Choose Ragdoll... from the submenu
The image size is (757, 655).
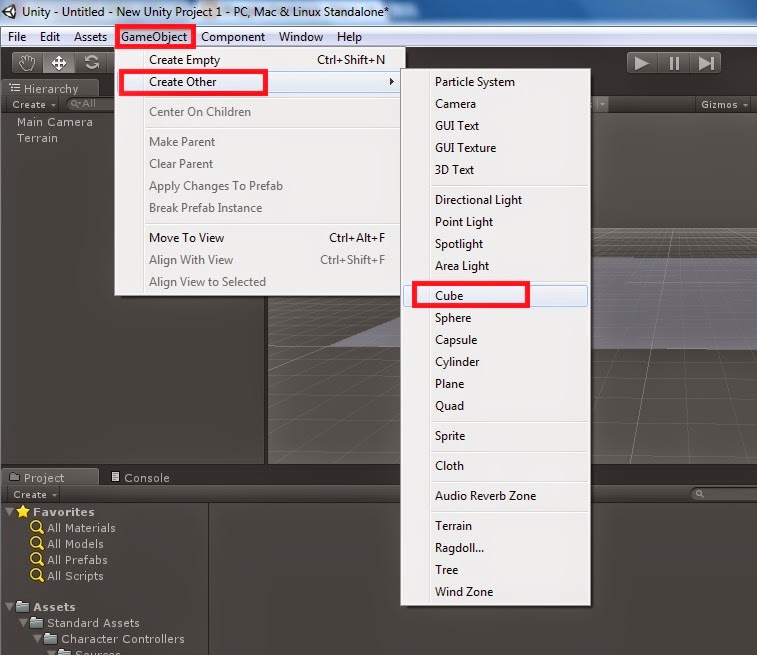(495, 548)
